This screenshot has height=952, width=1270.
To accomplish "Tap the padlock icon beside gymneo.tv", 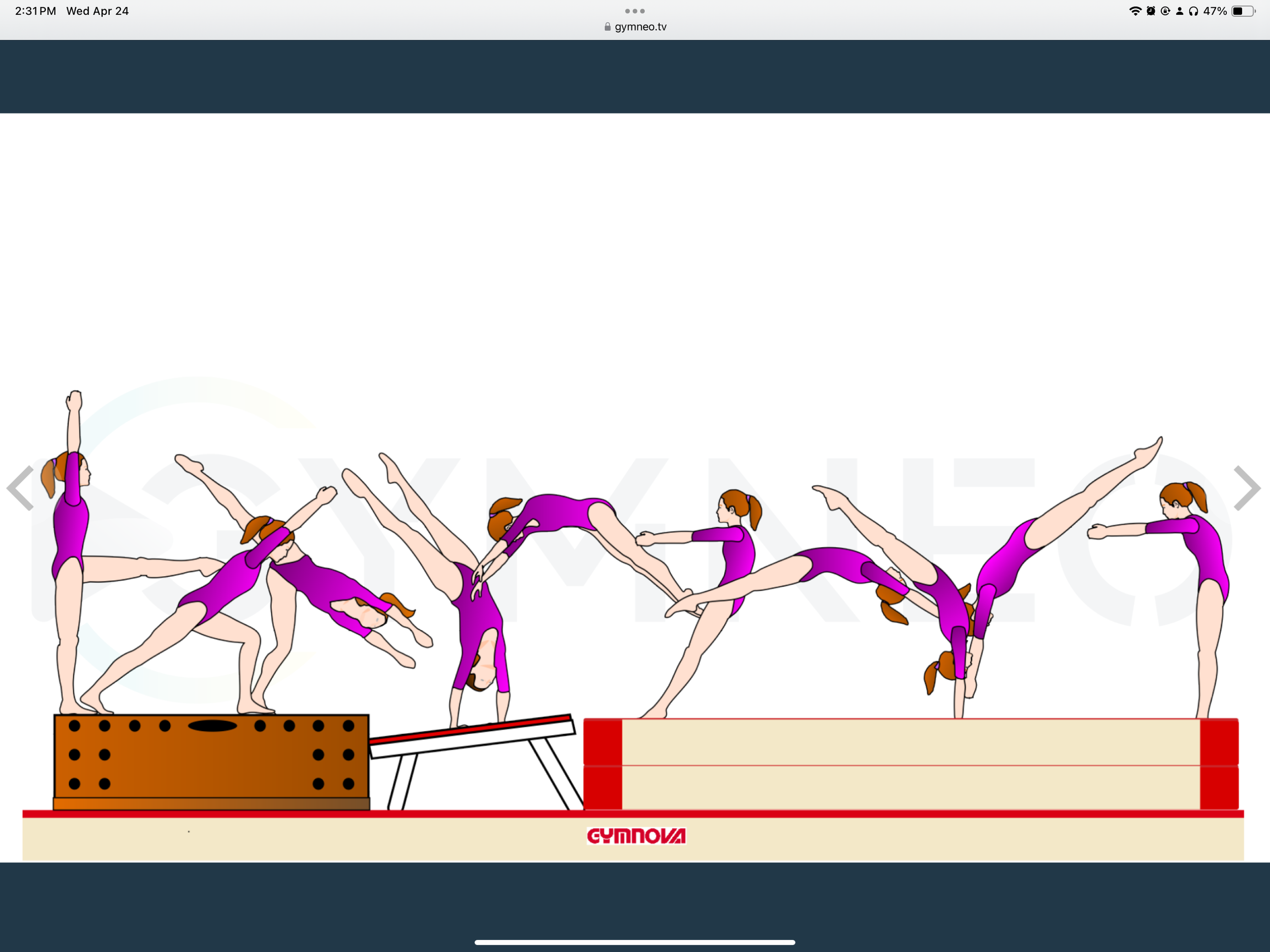I will [x=608, y=27].
